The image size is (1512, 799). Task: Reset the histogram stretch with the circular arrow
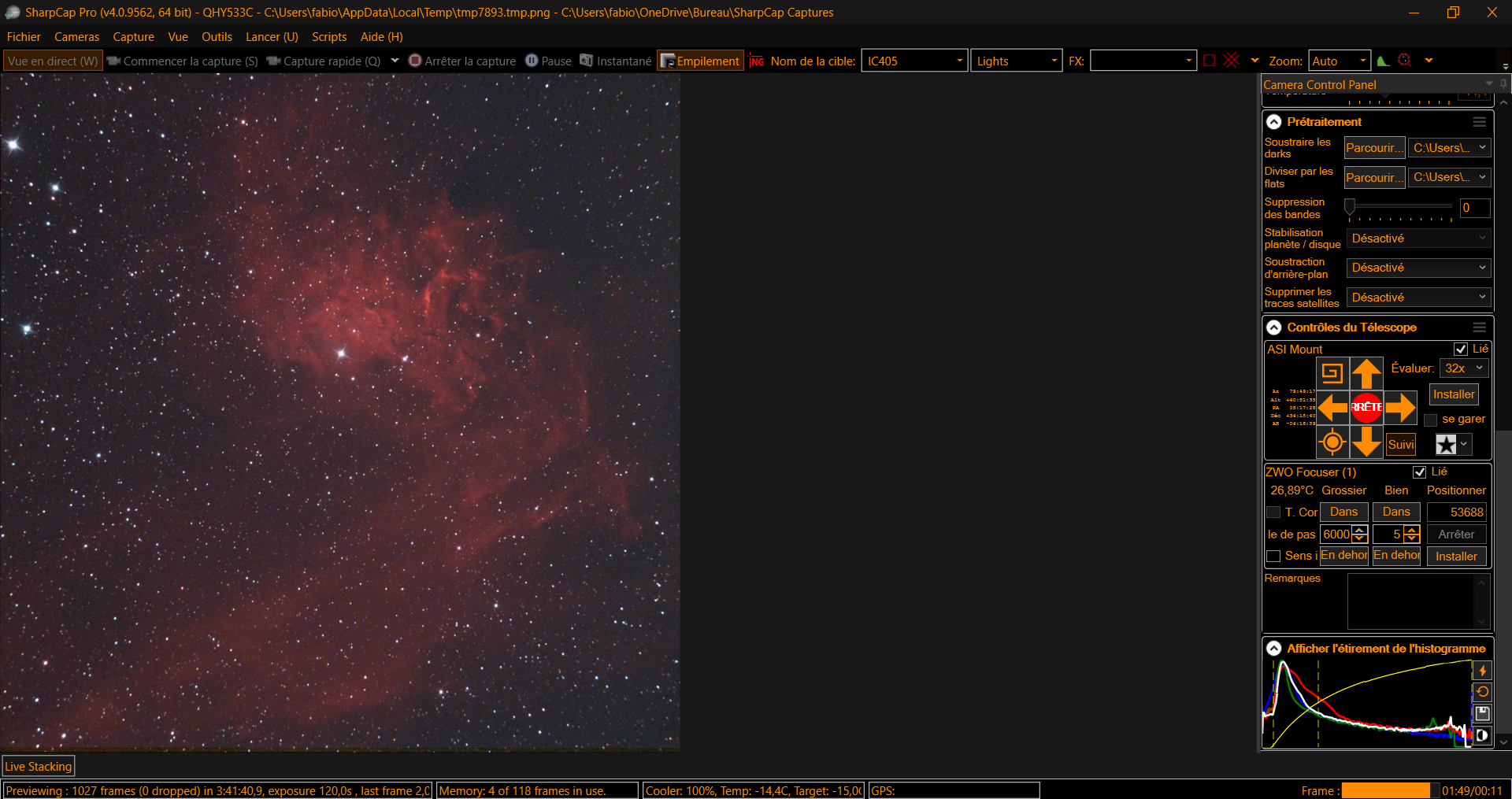point(1482,692)
